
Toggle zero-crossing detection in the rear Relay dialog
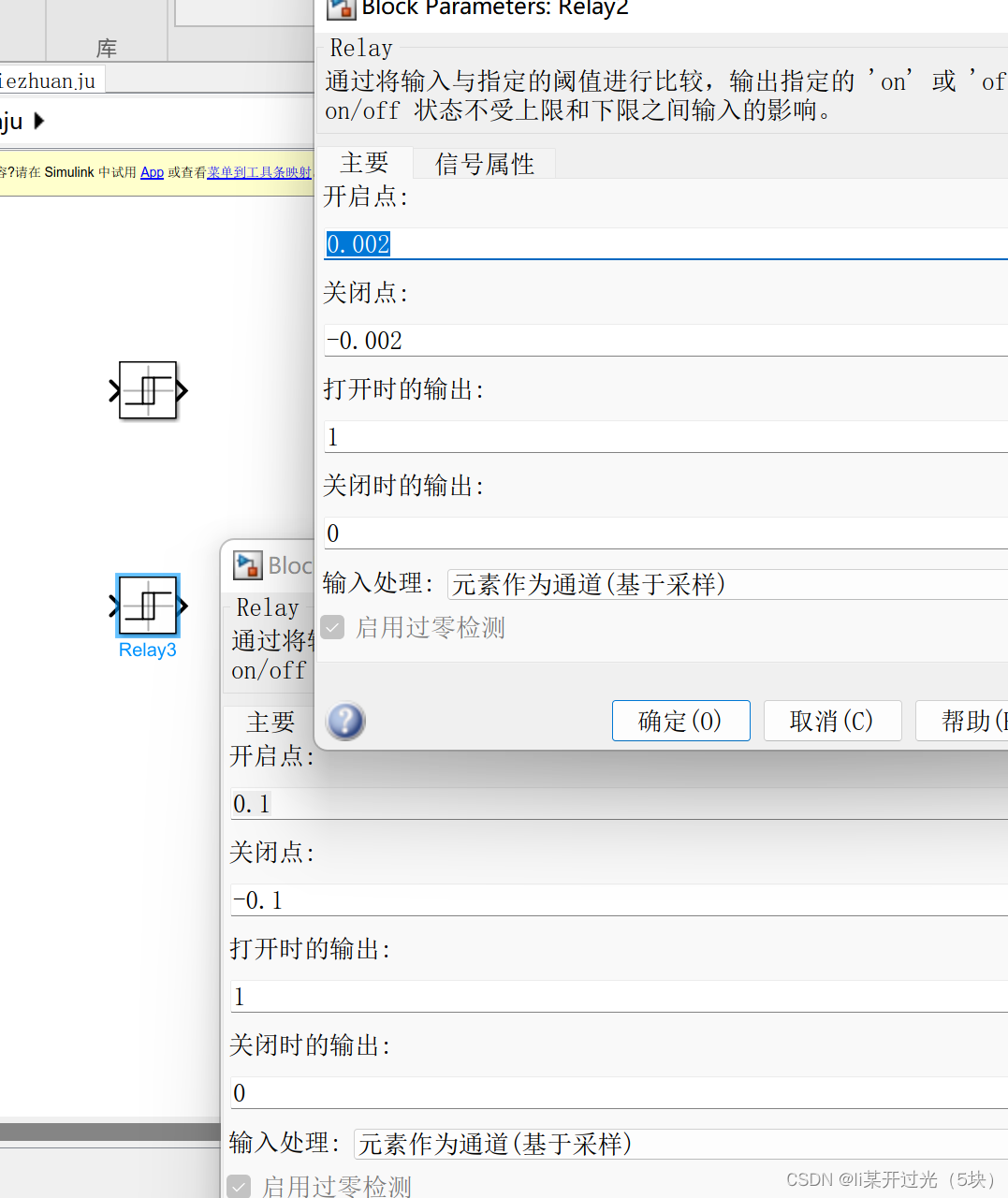[240, 1187]
